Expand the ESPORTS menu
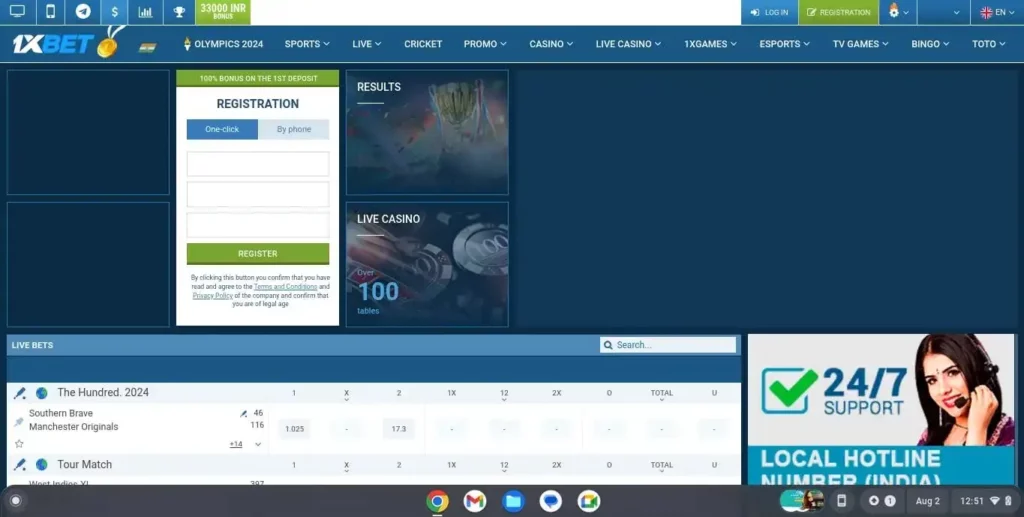 coord(784,44)
